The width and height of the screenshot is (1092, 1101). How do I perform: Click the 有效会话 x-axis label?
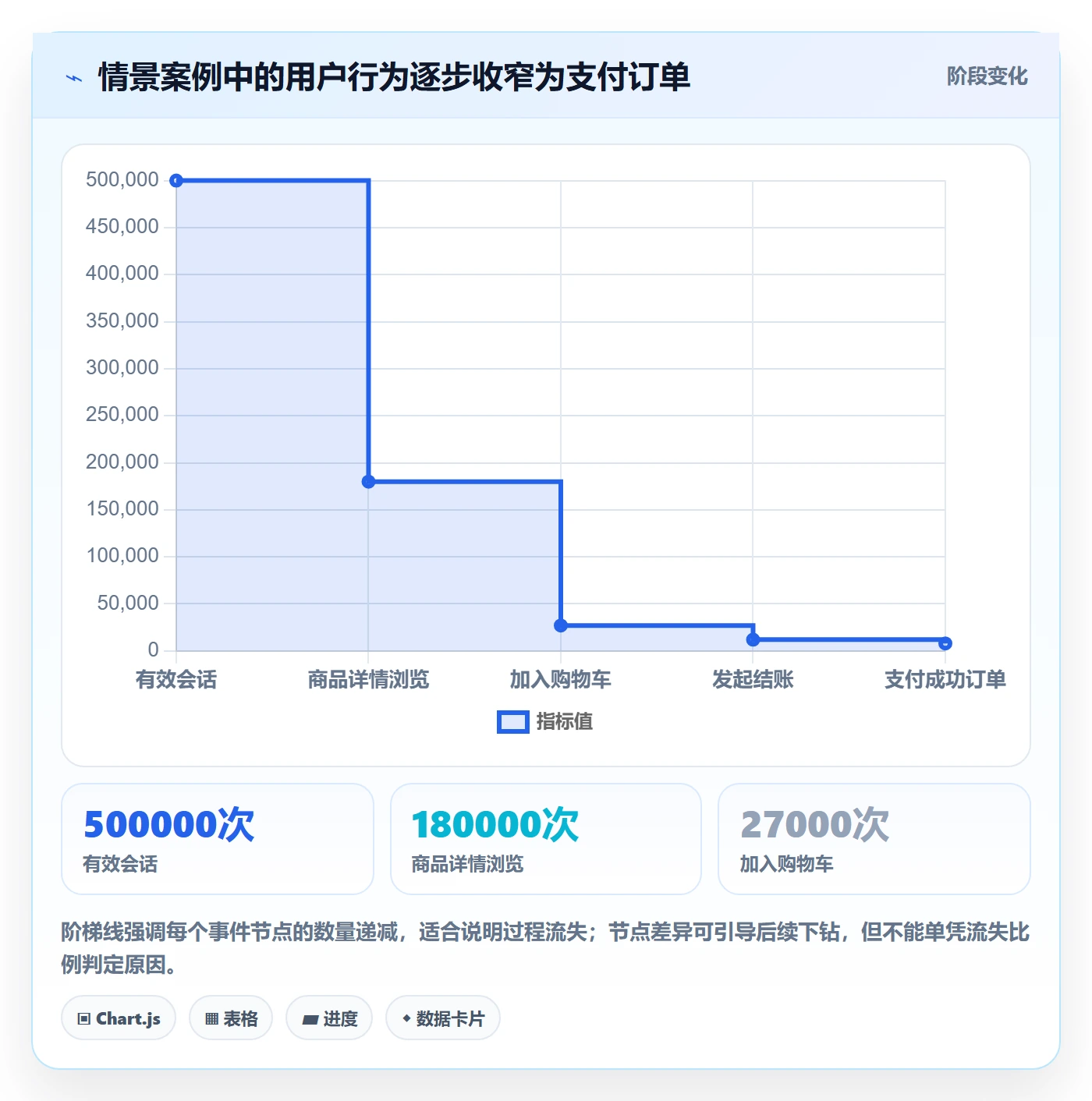[x=176, y=680]
